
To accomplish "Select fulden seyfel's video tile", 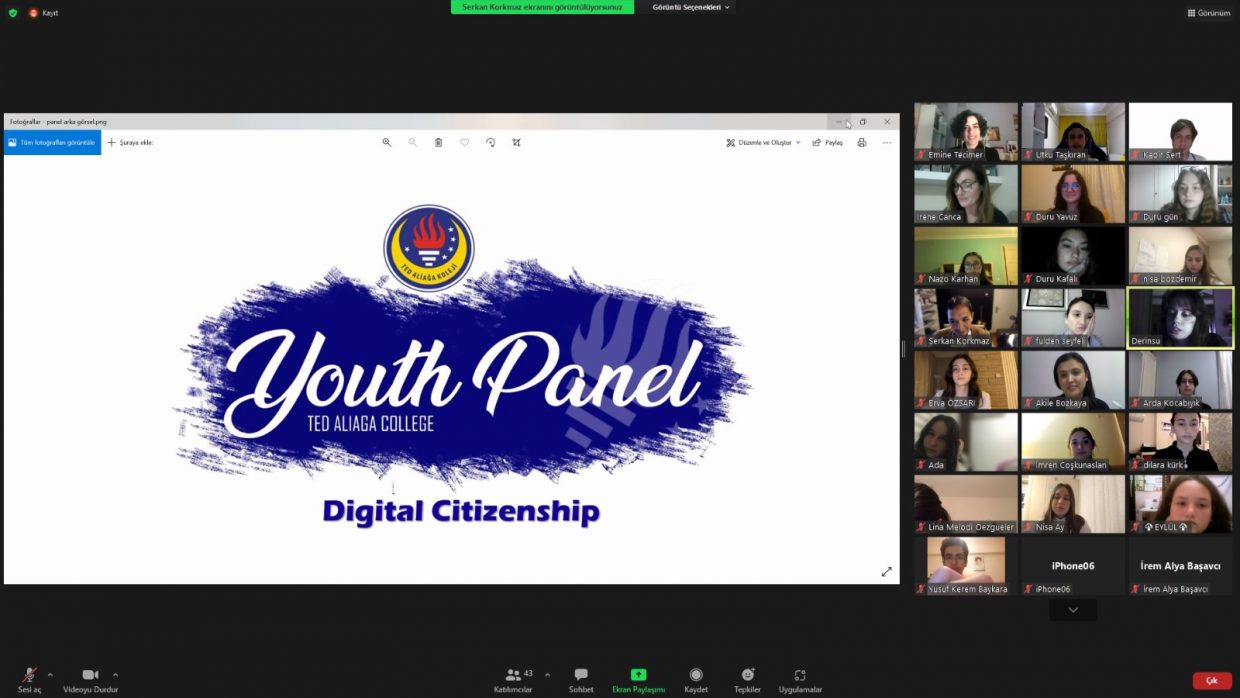I will (x=1073, y=318).
